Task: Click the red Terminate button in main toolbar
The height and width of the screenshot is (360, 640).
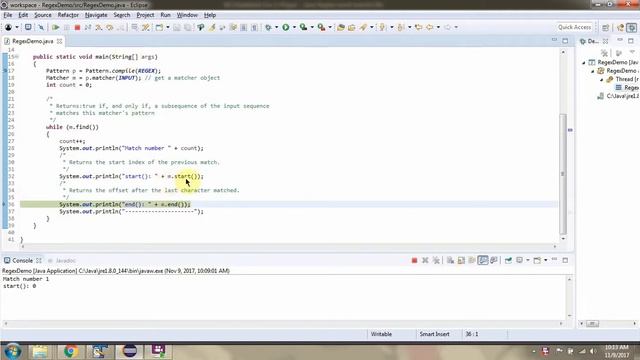Action: tap(77, 27)
